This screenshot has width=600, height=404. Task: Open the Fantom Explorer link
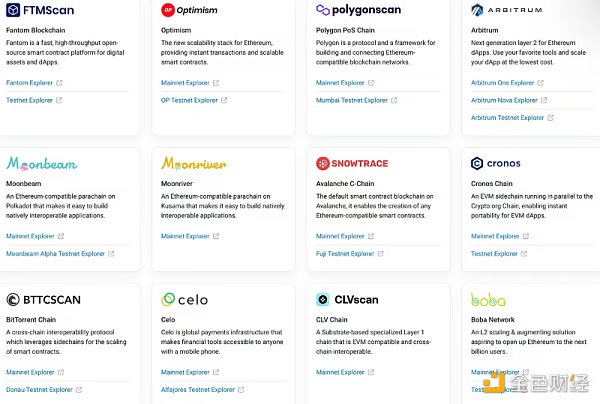click(x=30, y=83)
